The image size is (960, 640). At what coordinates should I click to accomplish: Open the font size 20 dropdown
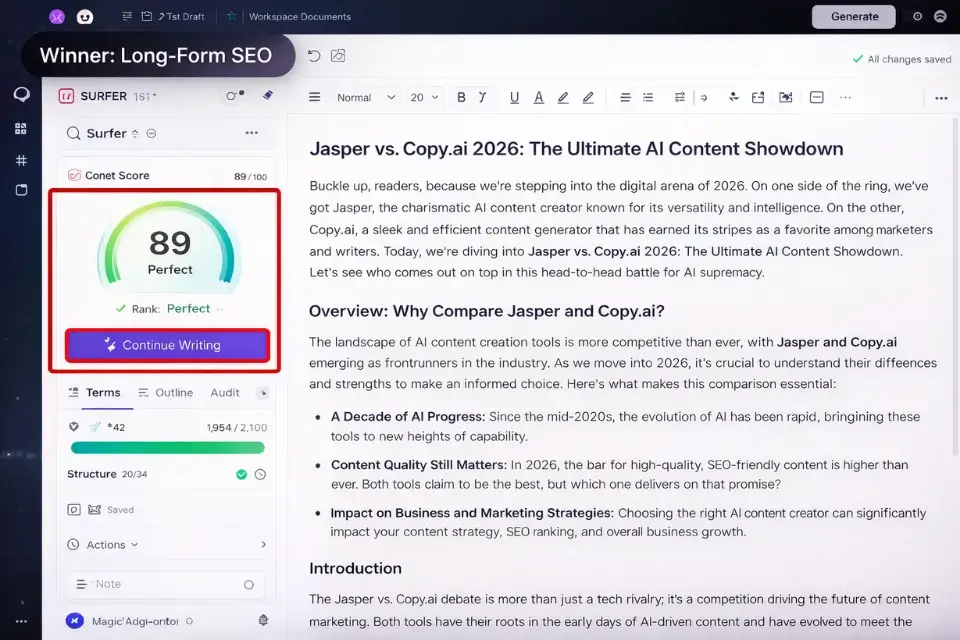point(423,97)
